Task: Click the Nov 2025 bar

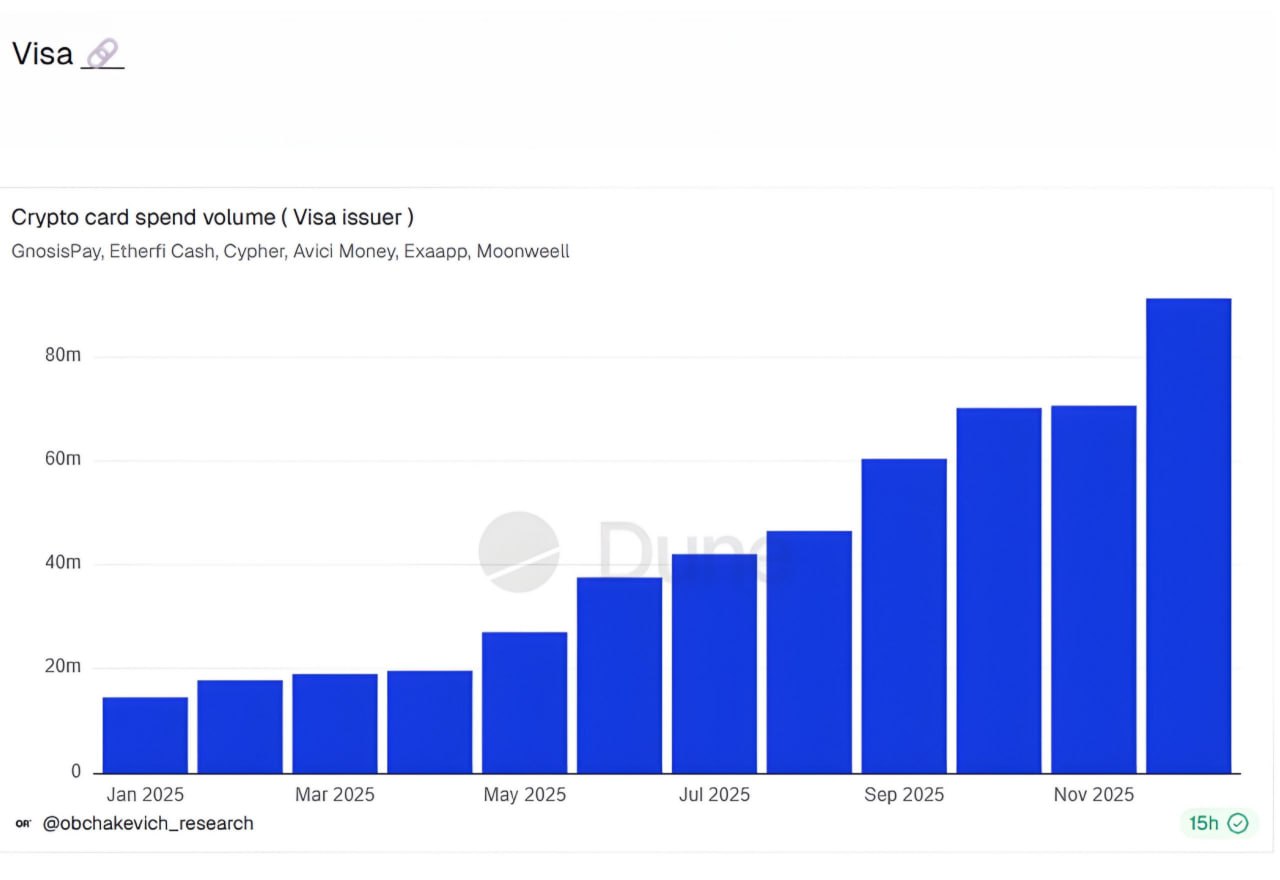Action: 1093,590
